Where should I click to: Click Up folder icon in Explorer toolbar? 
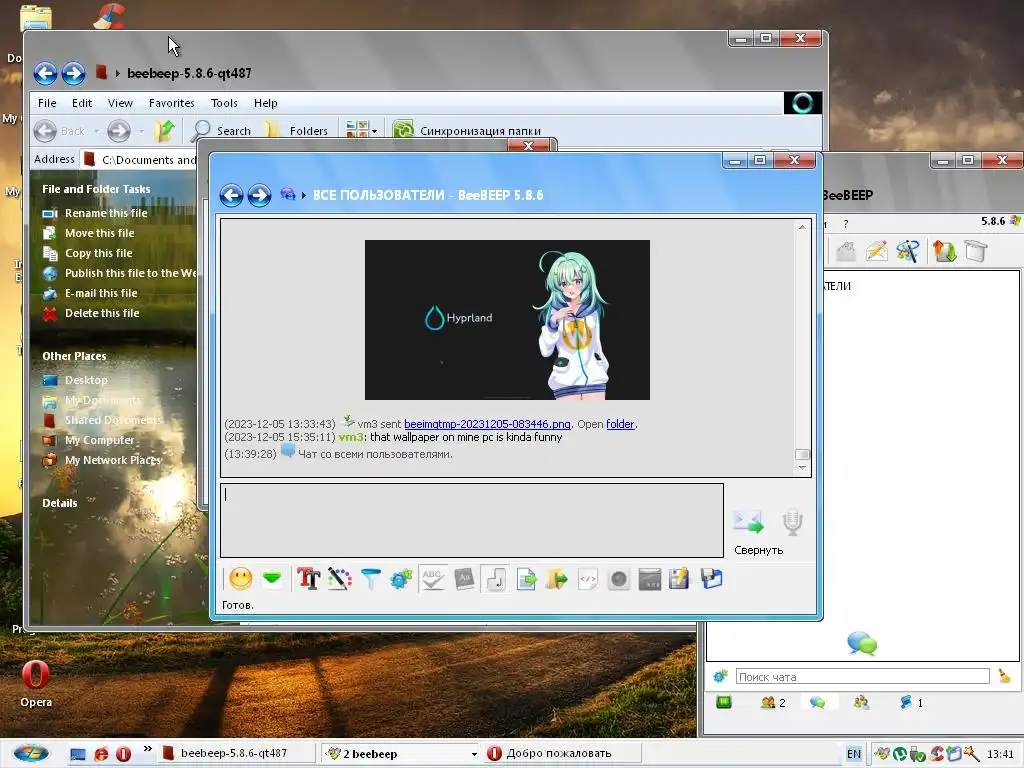click(x=165, y=131)
